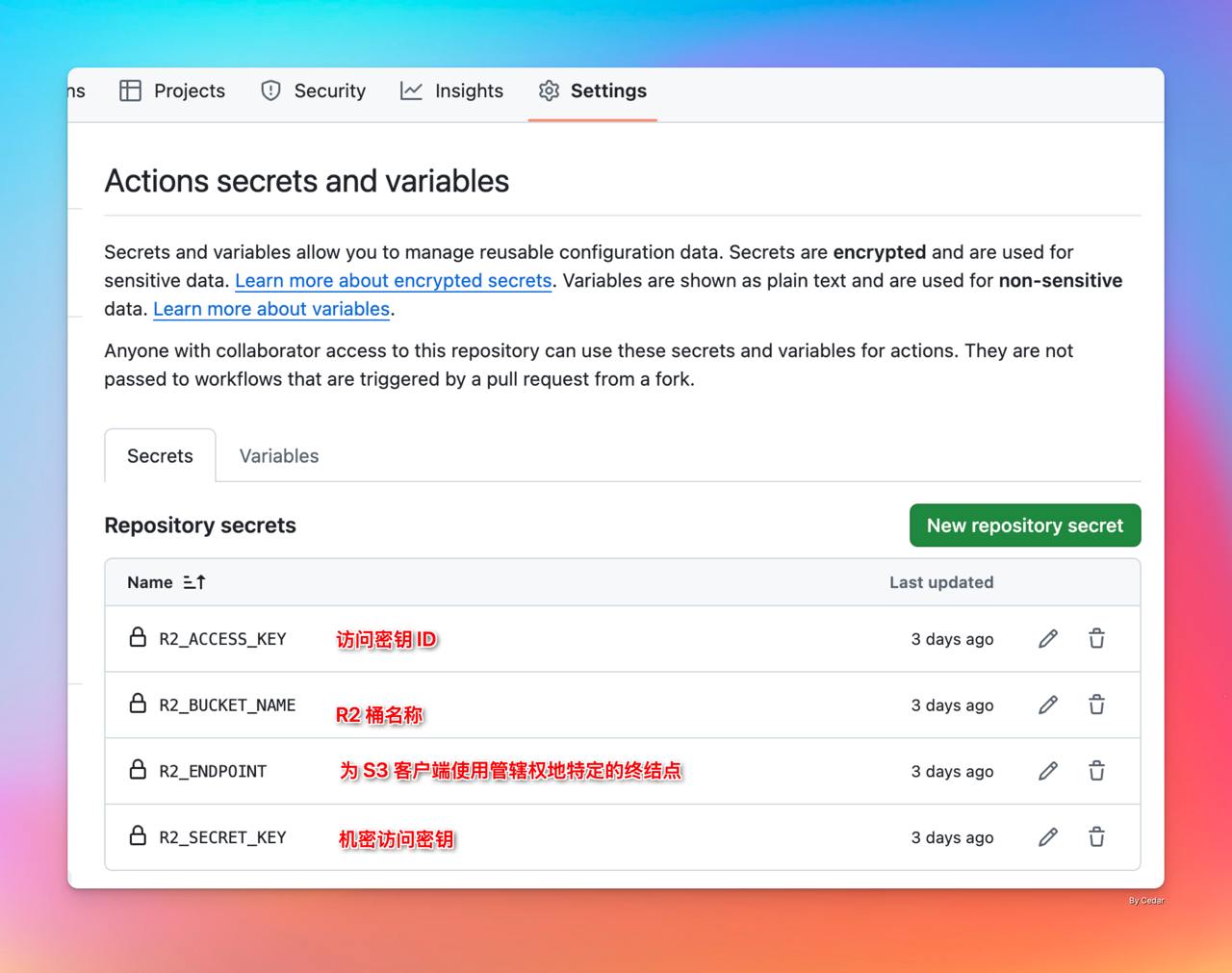1232x973 pixels.
Task: Open Learn more about encrypted secrets link
Action: click(394, 281)
